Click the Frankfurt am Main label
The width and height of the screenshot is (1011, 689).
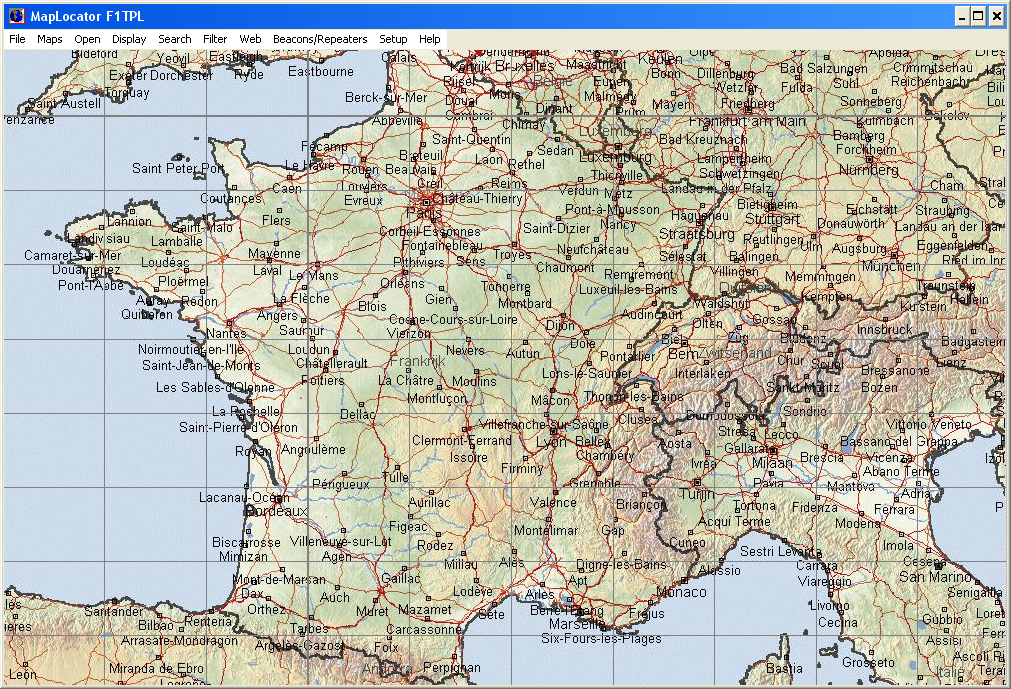pyautogui.click(x=747, y=122)
